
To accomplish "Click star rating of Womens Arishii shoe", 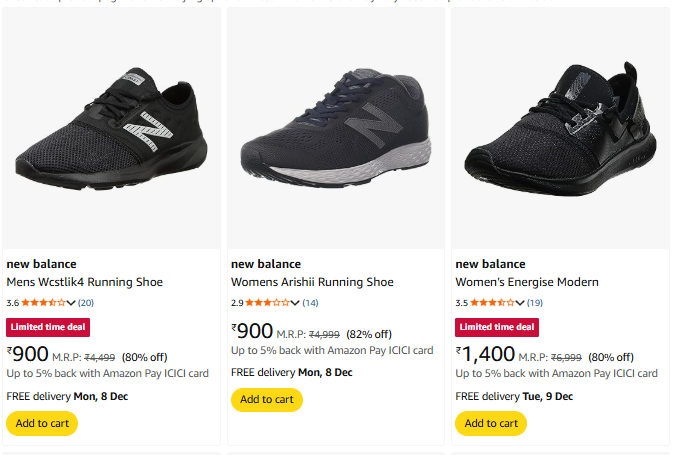I will click(267, 302).
